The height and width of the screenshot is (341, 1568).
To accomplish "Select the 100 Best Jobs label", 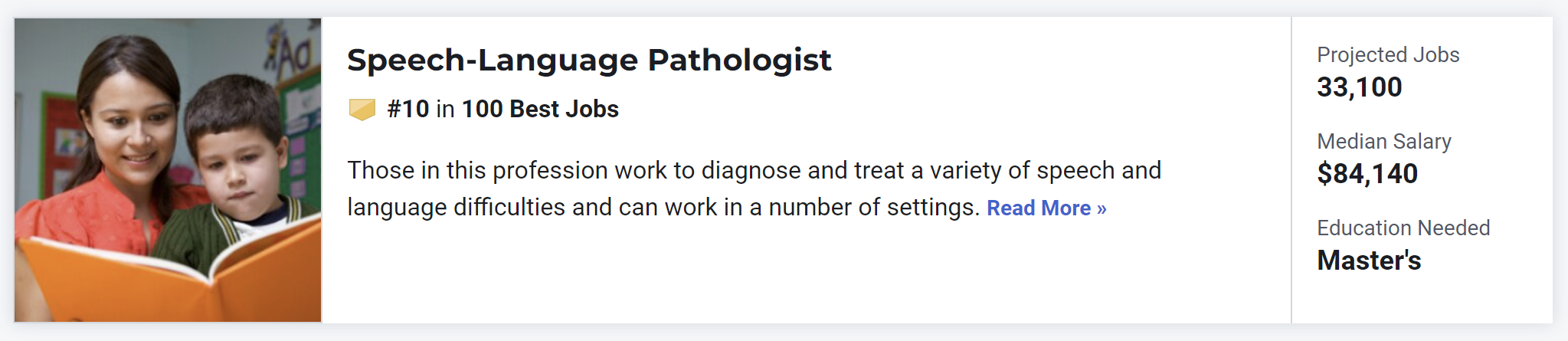I will coord(540,109).
